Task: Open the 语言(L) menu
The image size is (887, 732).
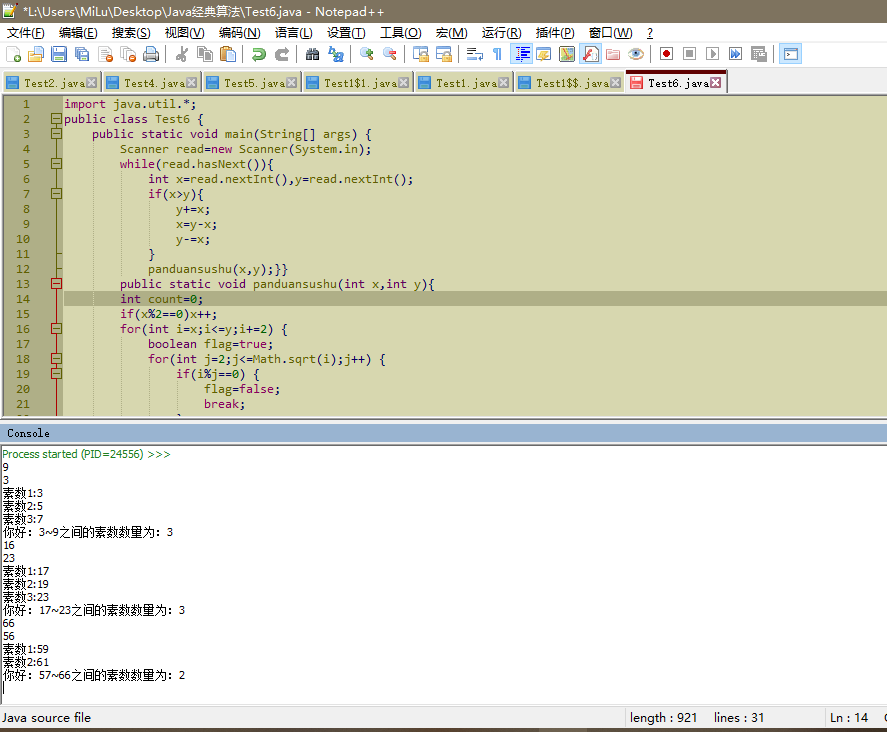Action: [294, 33]
